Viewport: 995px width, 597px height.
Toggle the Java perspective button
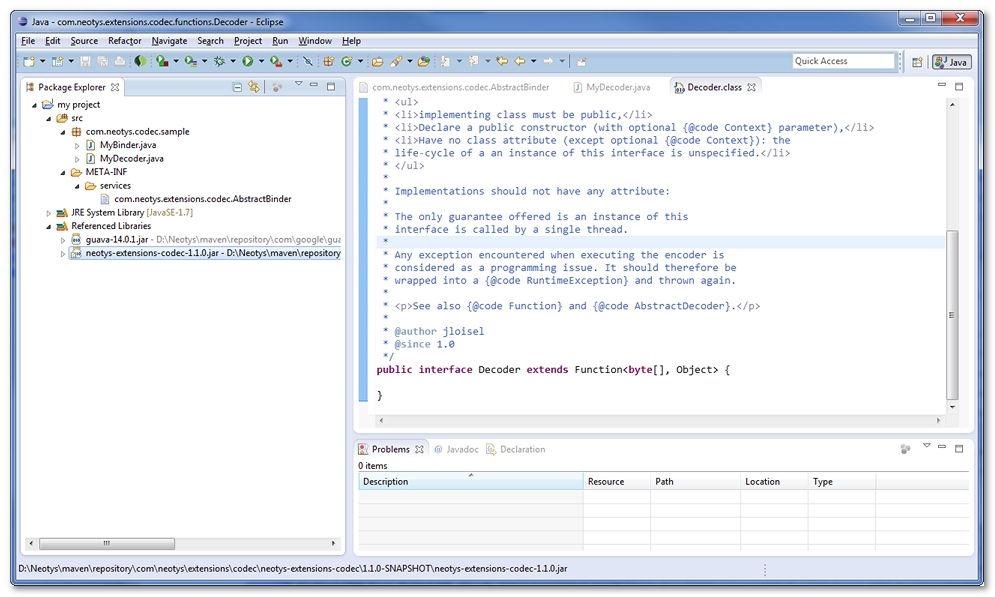pyautogui.click(x=951, y=62)
